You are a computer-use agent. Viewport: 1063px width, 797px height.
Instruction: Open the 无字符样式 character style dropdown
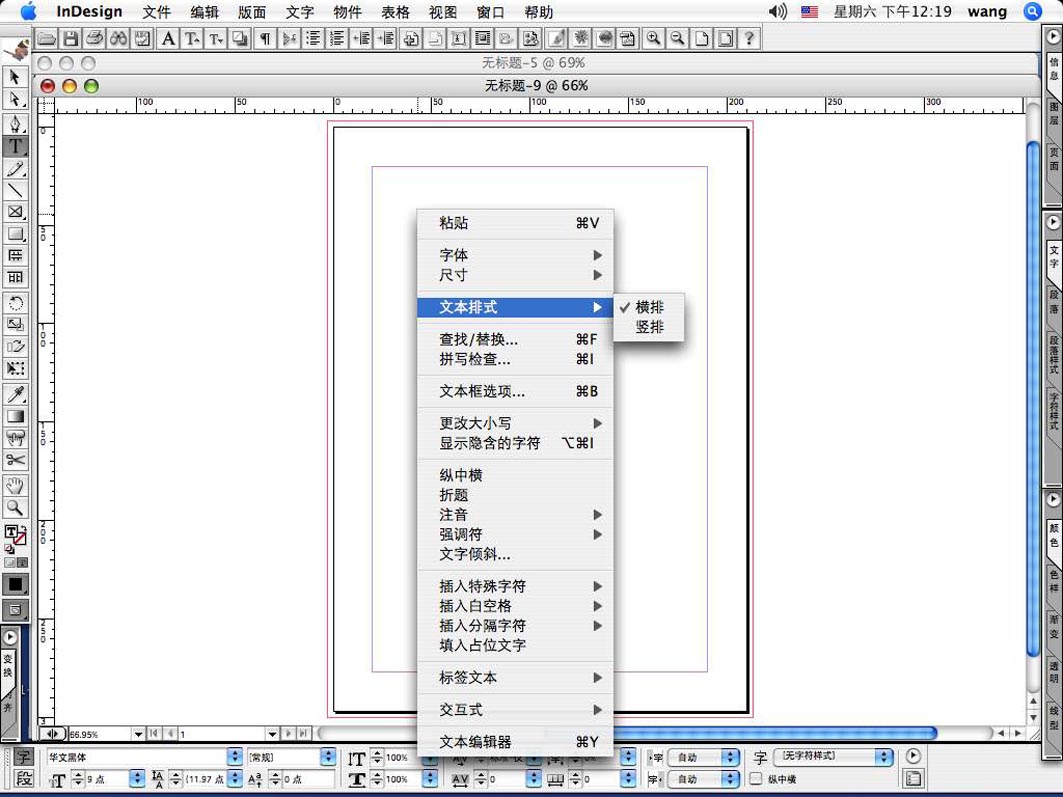883,757
